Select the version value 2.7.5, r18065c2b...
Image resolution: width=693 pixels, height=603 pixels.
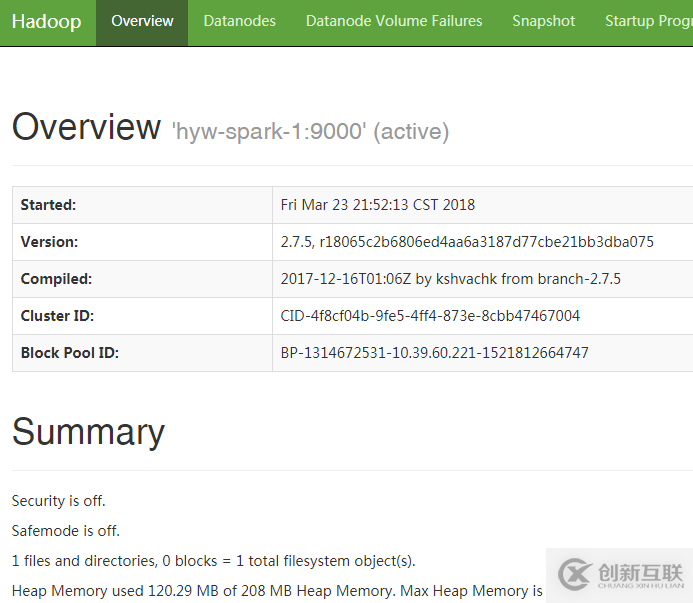[467, 242]
